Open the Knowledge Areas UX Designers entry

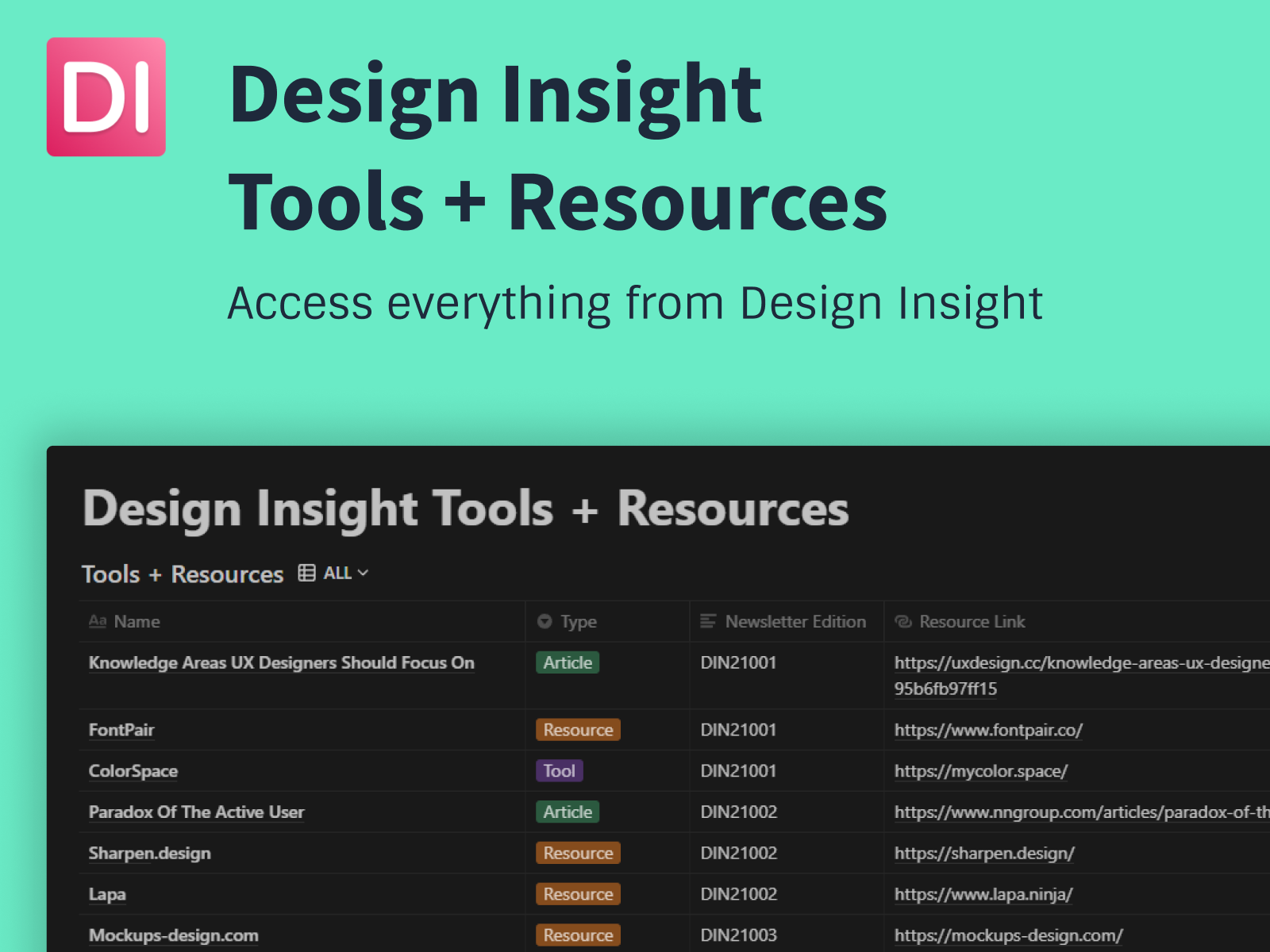(x=281, y=662)
